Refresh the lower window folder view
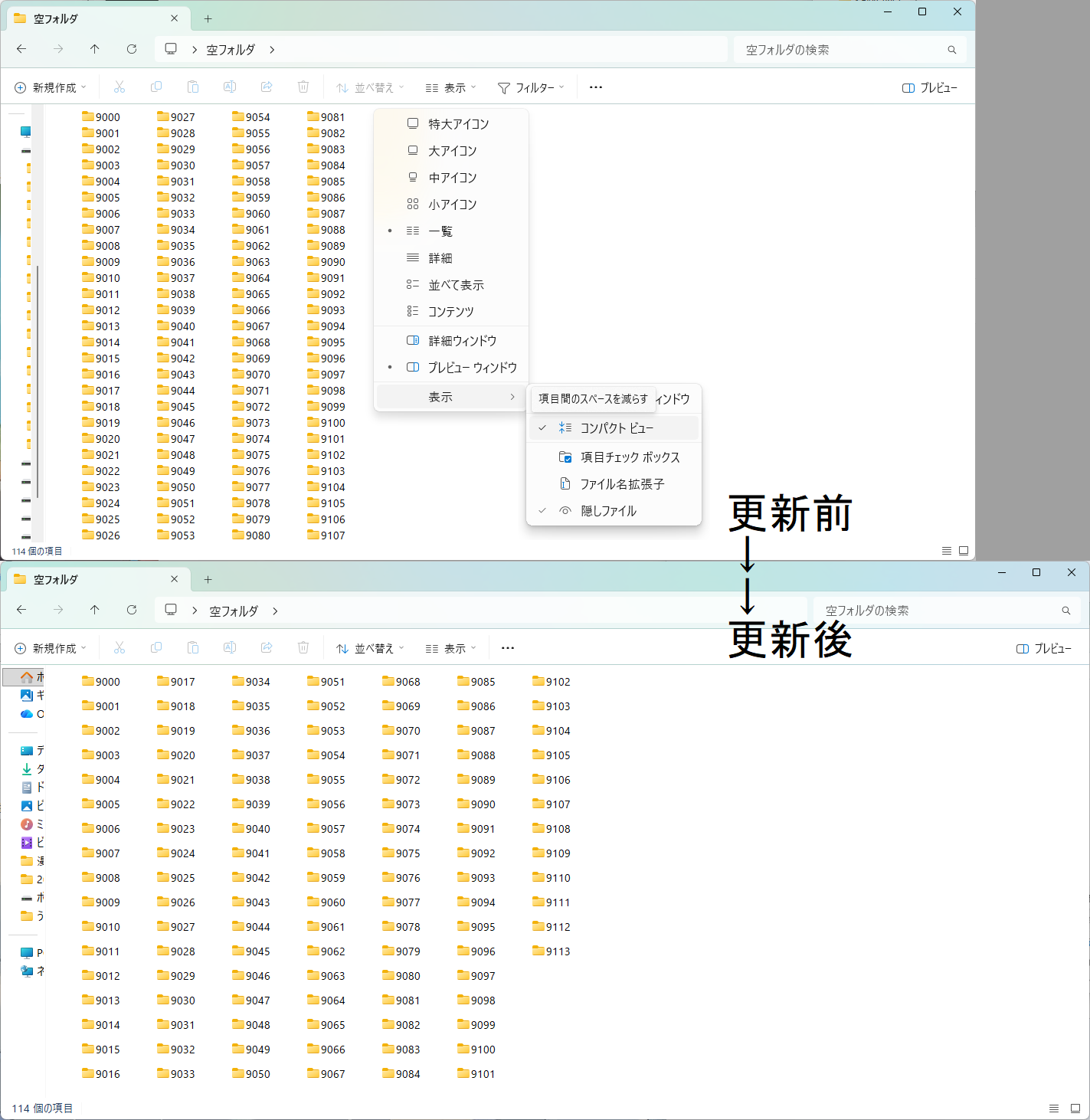1090x1120 pixels. pos(132,610)
